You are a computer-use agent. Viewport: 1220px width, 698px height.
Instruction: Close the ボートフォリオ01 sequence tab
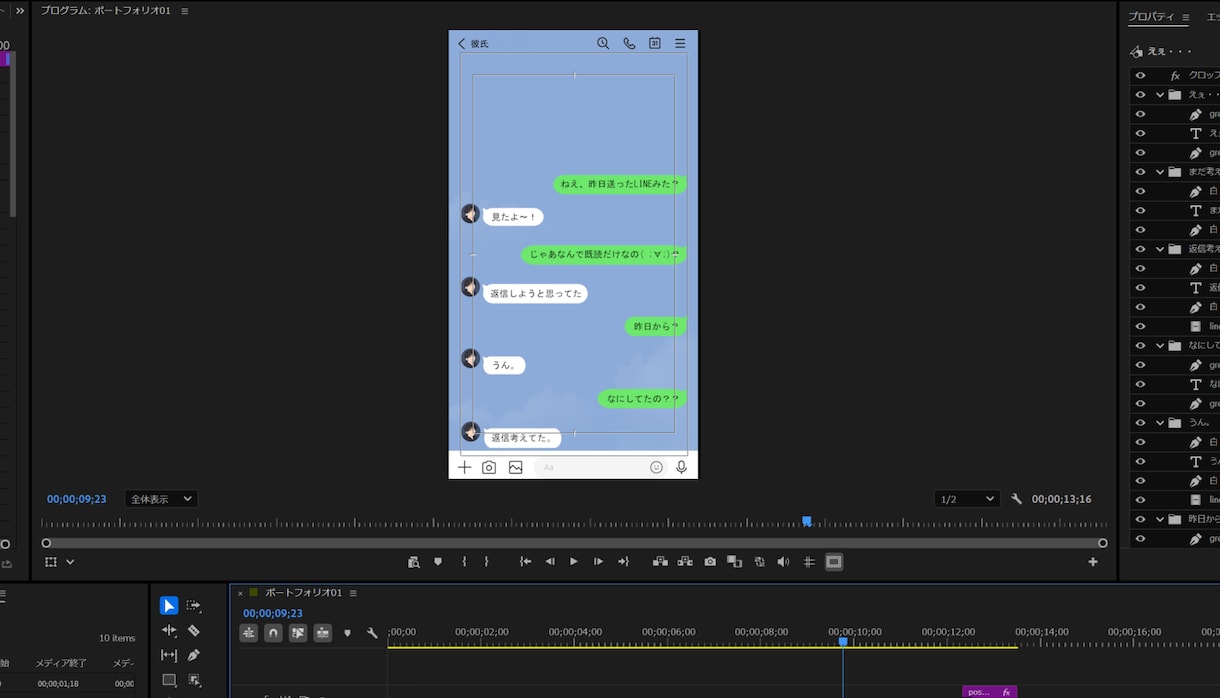[x=240, y=593]
